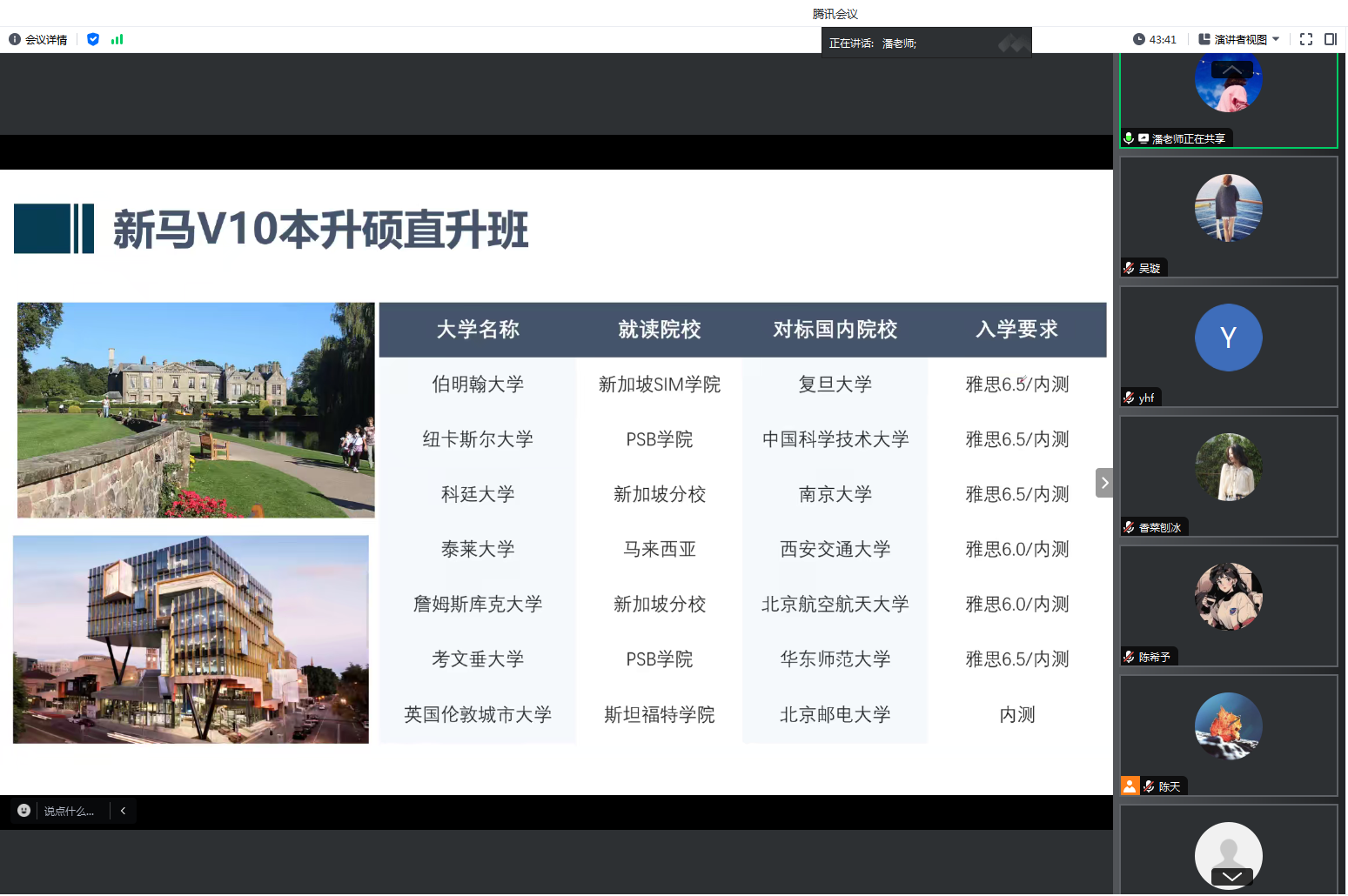1348x896 pixels.
Task: Enter full screen mode
Action: (x=1305, y=39)
